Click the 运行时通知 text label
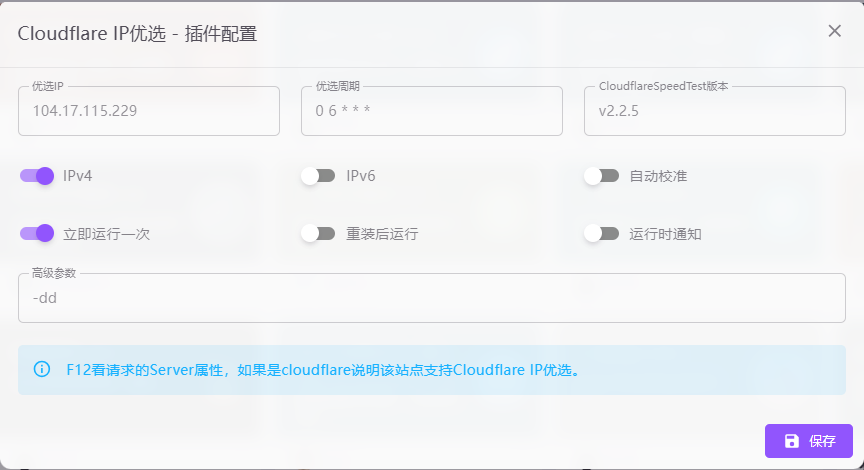The width and height of the screenshot is (864, 470). (665, 234)
